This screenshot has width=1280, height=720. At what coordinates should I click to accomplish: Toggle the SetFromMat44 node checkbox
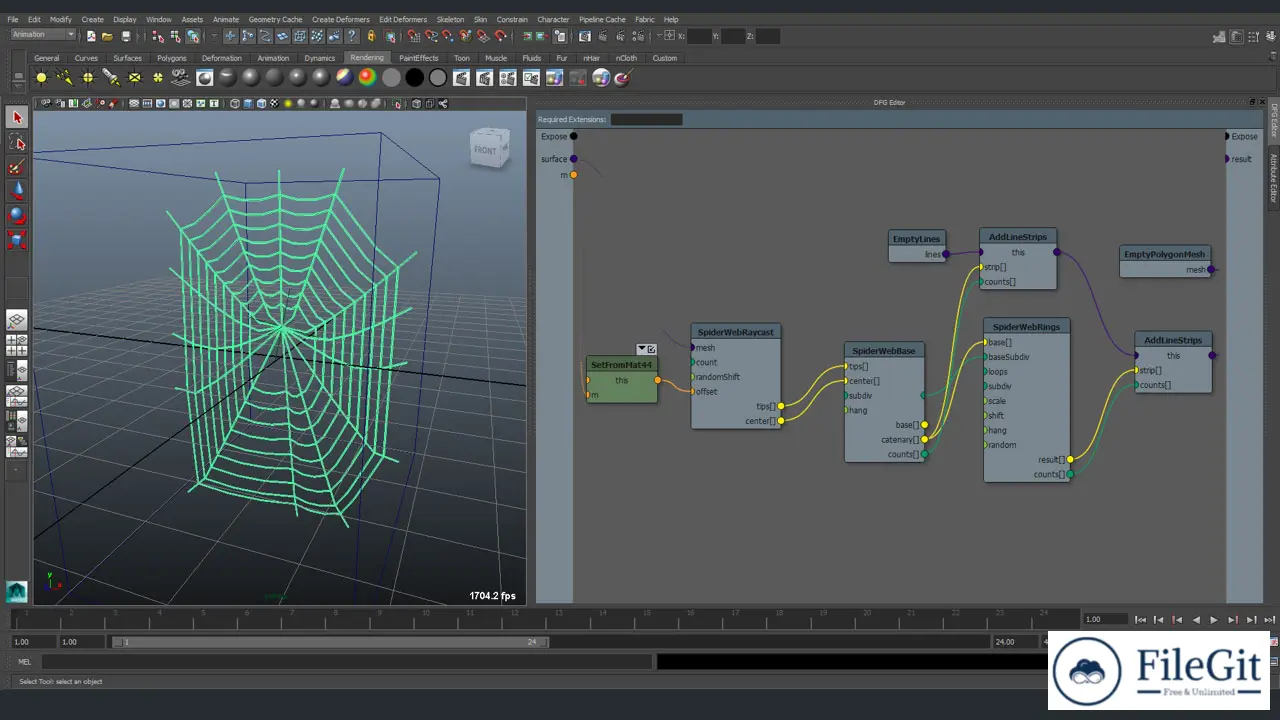tap(651, 349)
